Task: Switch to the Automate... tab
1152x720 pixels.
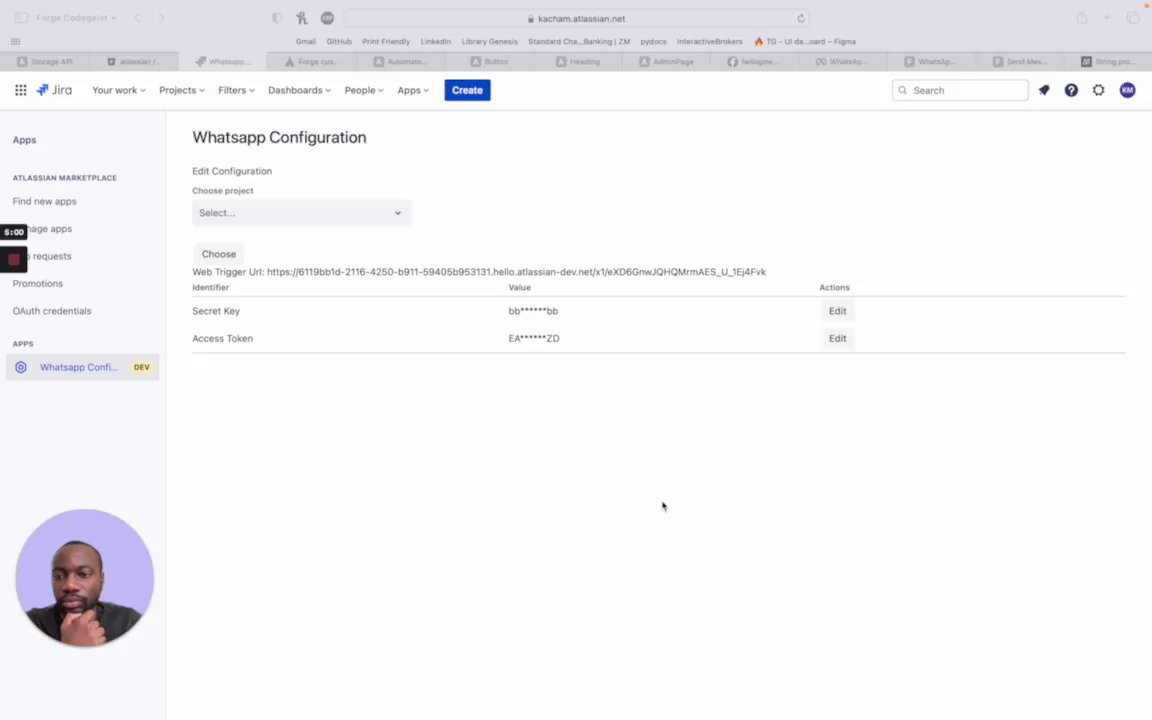Action: [400, 62]
